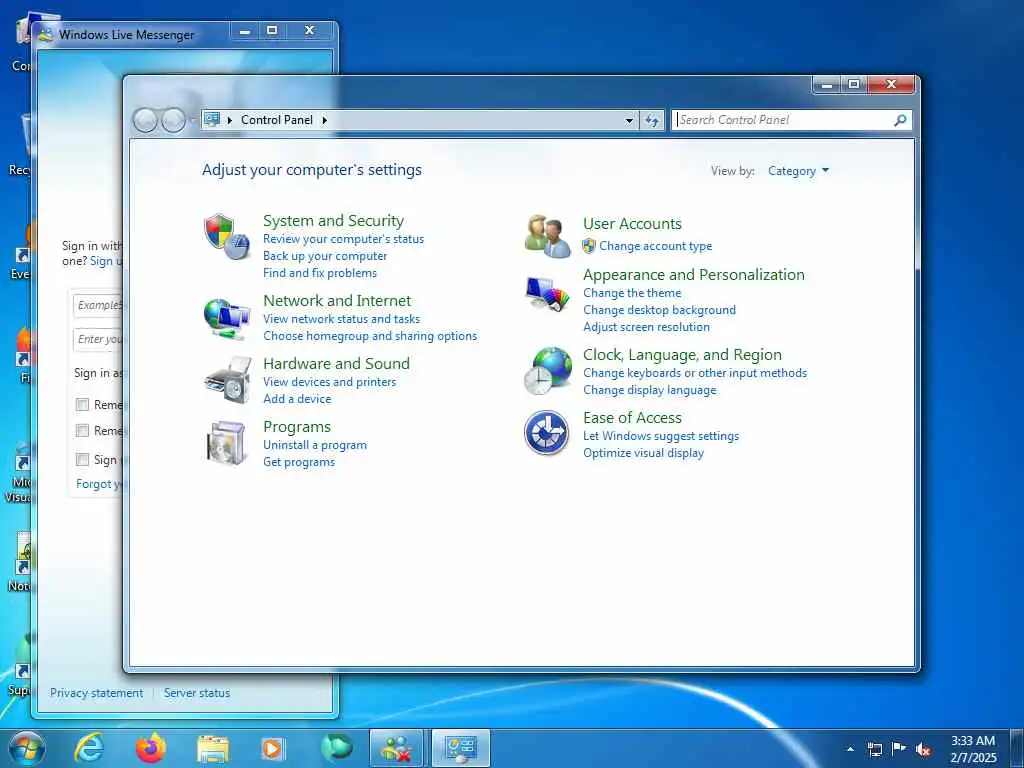Open View network status and tasks

point(342,319)
